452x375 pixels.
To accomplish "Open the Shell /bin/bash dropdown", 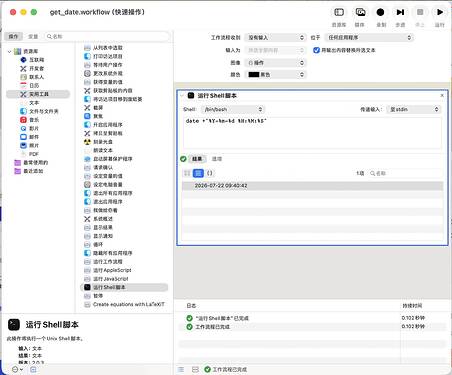I will pyautogui.click(x=232, y=109).
